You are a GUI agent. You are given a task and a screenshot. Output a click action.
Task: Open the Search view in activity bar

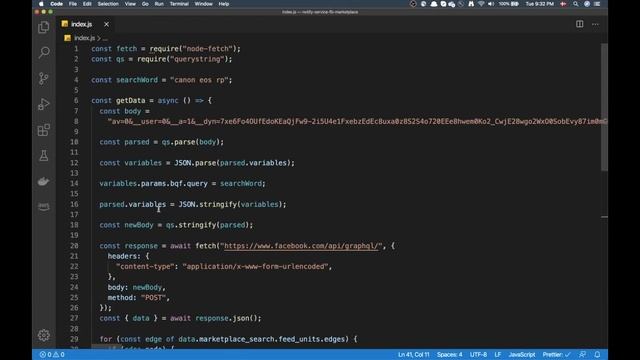tap(44, 52)
